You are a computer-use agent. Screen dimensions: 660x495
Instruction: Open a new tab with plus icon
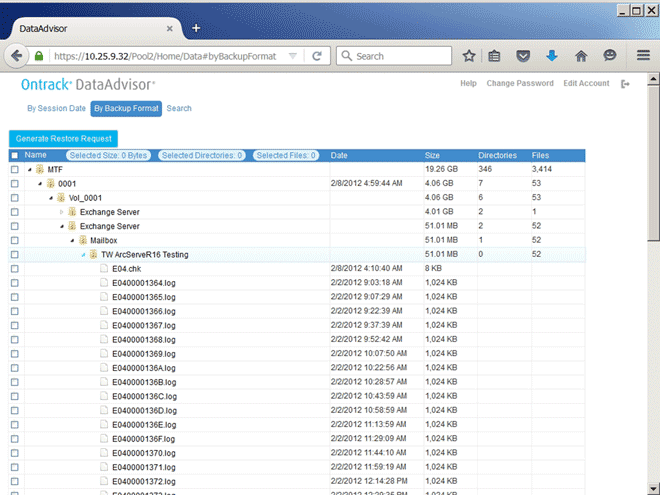(x=196, y=28)
